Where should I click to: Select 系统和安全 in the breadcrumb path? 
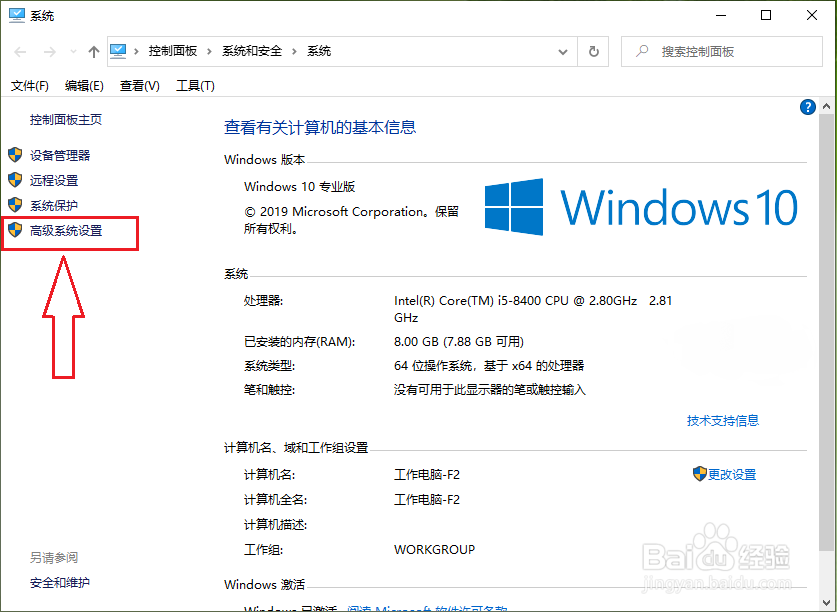[252, 51]
